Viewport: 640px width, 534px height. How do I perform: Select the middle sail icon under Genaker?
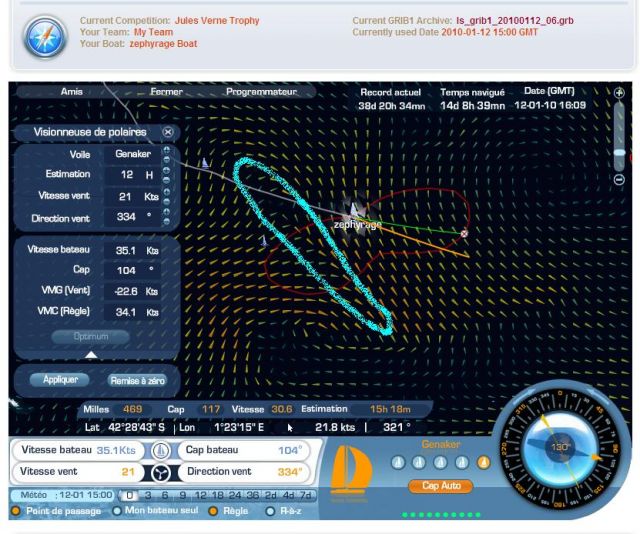pyautogui.click(x=440, y=463)
